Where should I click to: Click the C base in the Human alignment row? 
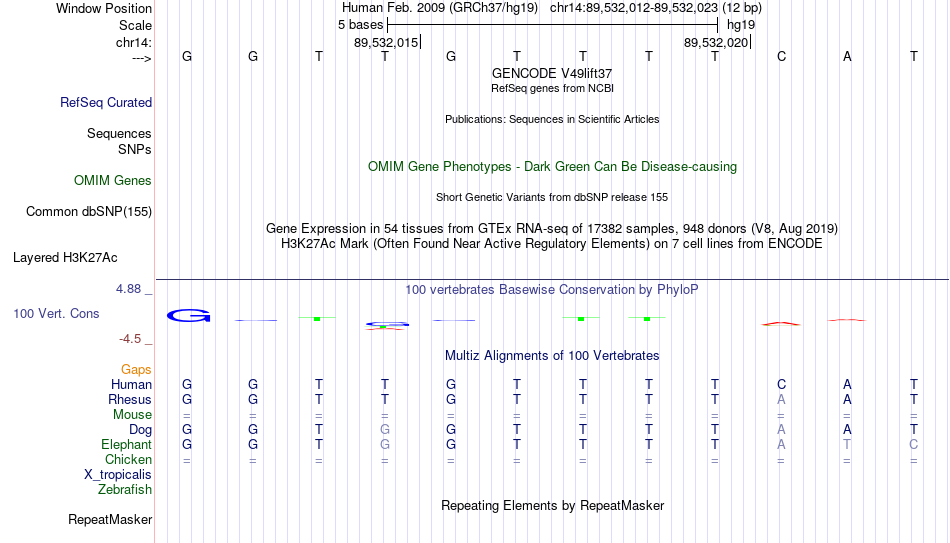point(781,385)
